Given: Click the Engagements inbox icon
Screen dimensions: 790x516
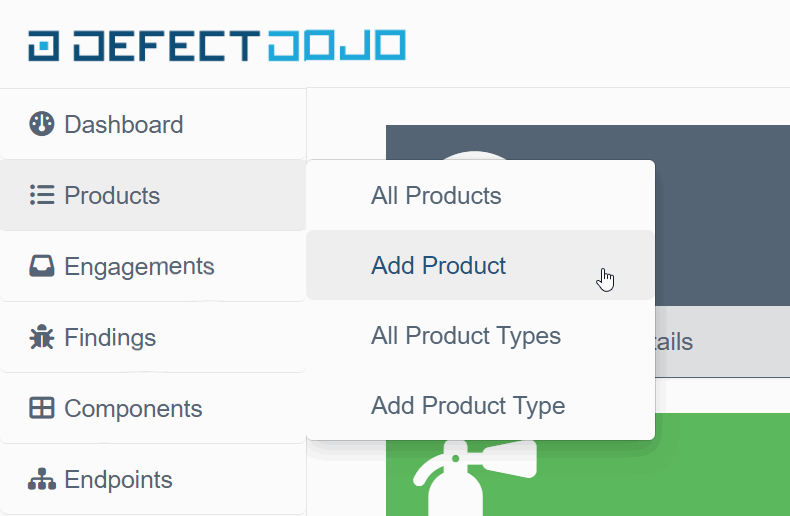Looking at the screenshot, I should pyautogui.click(x=41, y=266).
